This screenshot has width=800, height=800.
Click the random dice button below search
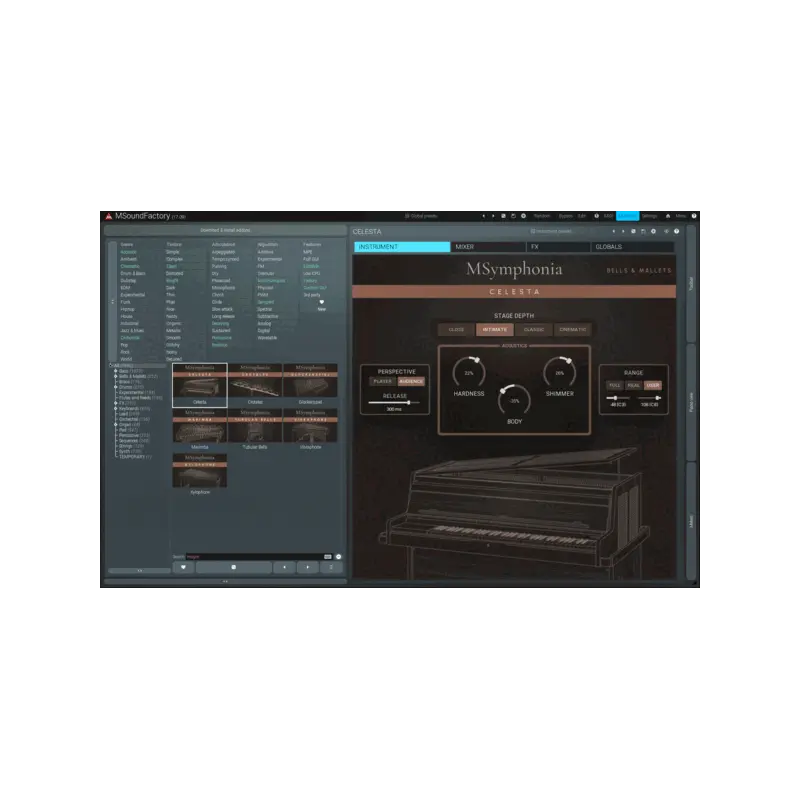tap(234, 567)
